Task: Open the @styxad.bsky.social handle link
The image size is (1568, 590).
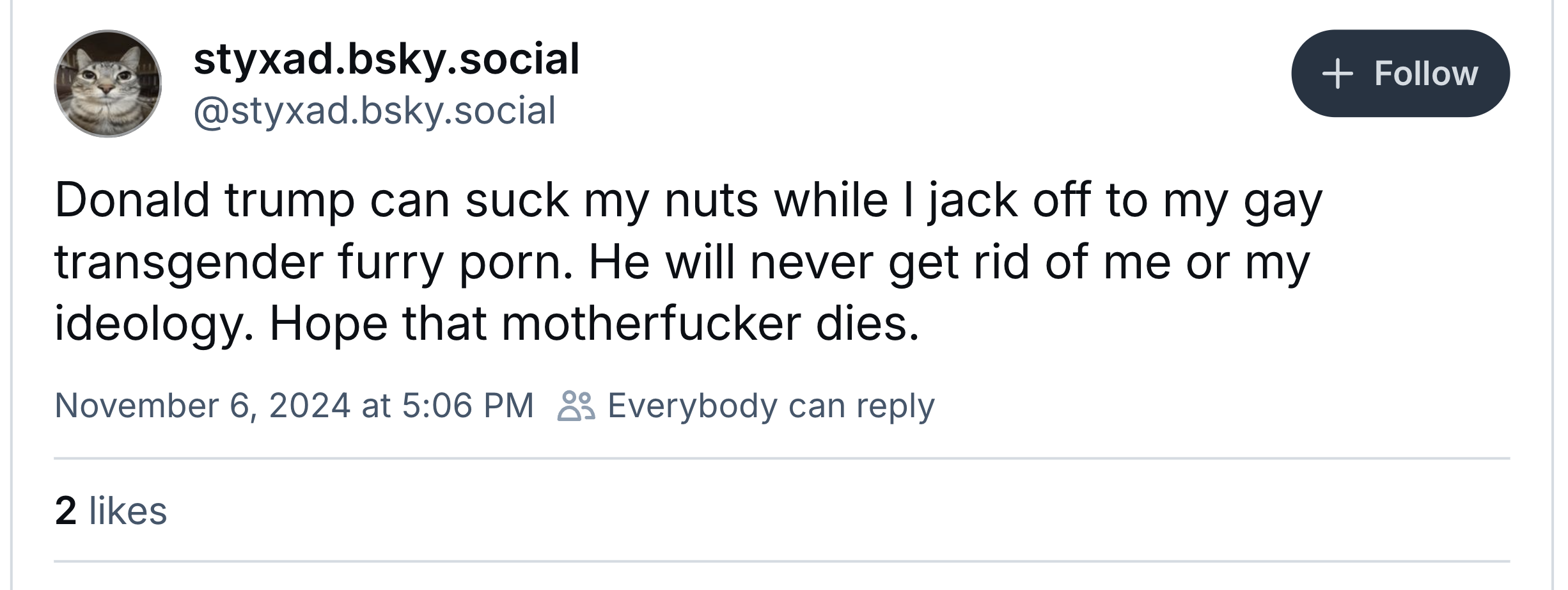Action: coord(375,111)
